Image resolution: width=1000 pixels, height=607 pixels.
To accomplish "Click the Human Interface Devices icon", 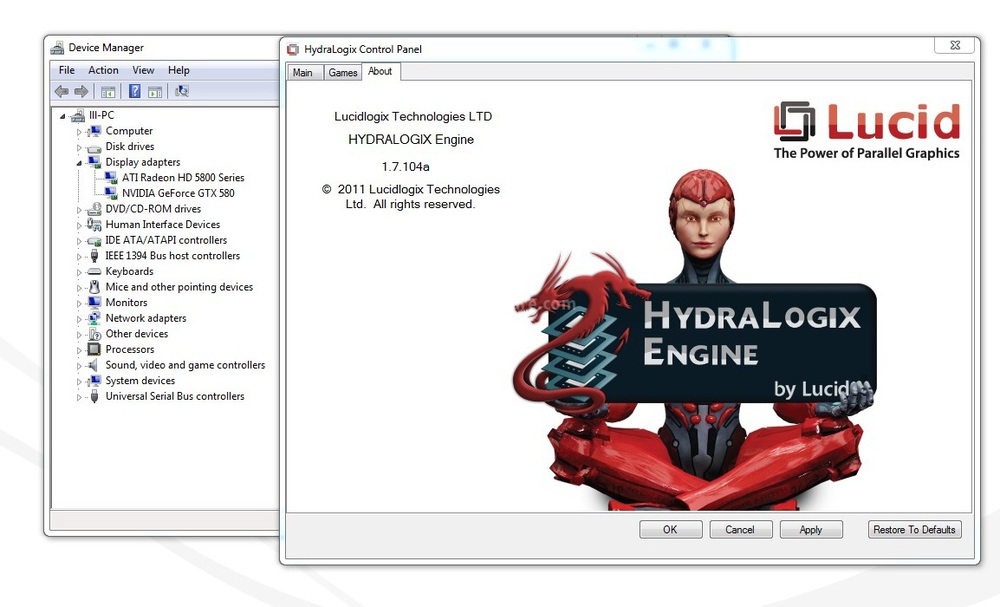I will pos(94,224).
